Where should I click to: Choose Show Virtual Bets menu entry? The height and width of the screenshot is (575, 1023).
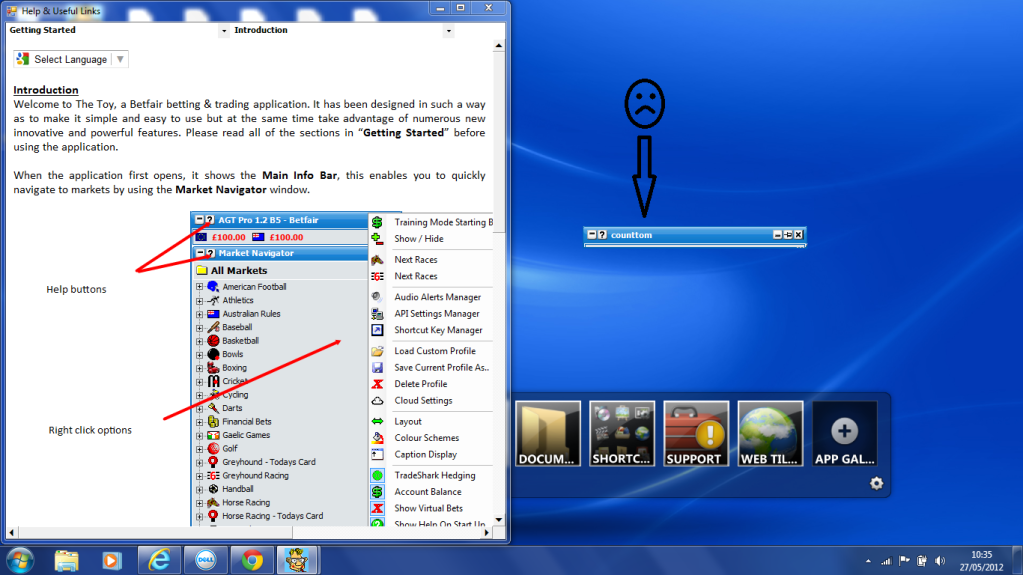click(428, 508)
